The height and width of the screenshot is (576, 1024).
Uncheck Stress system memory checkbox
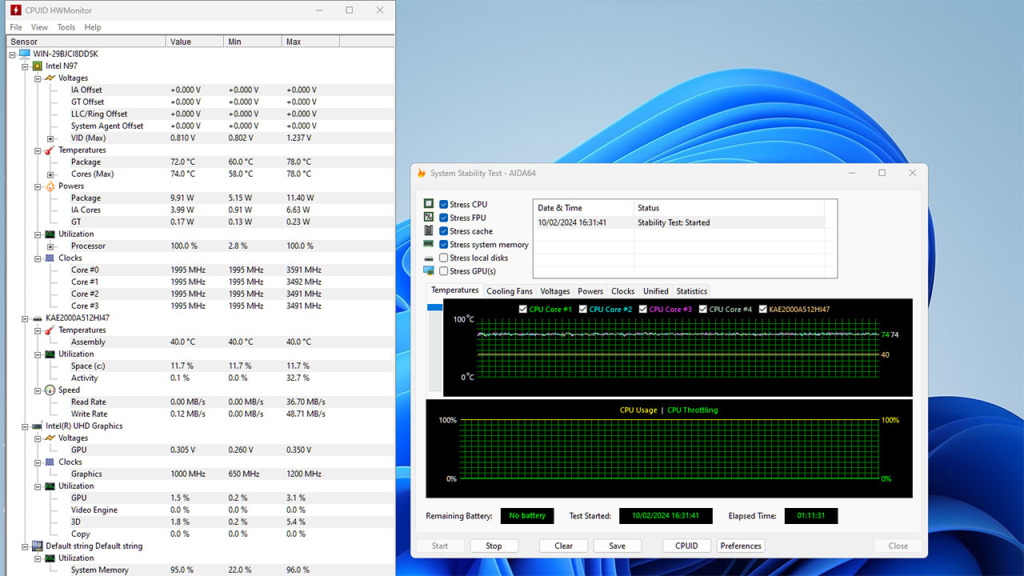coord(443,244)
